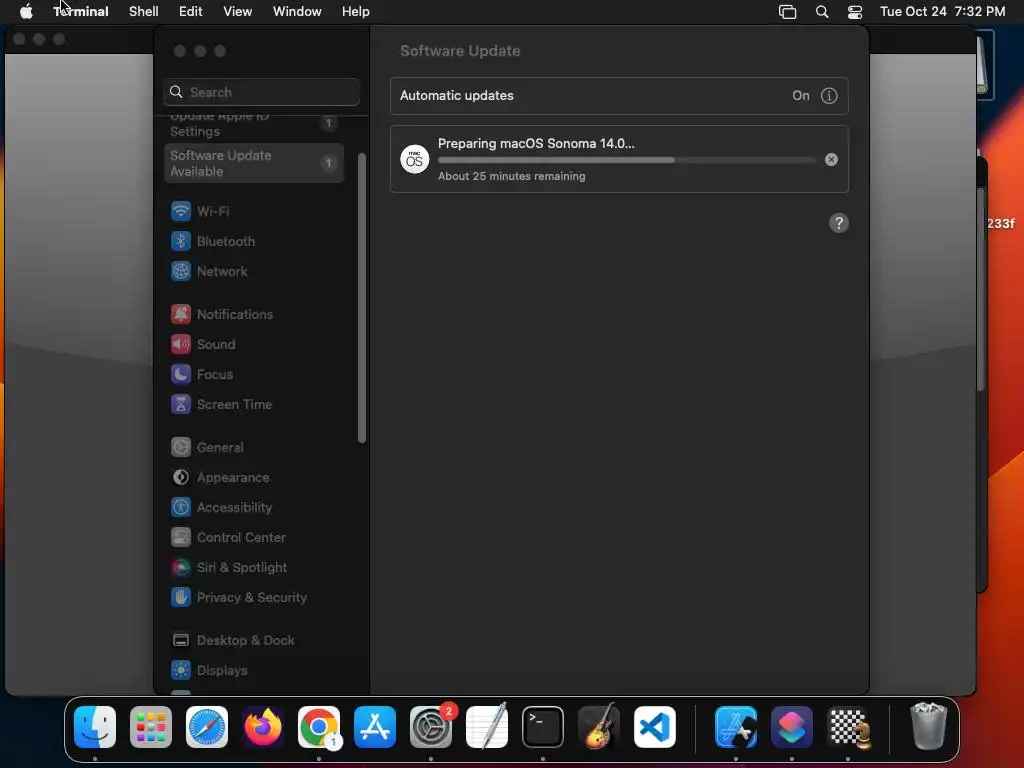Open the Edit menu
The image size is (1024, 768).
(x=191, y=12)
